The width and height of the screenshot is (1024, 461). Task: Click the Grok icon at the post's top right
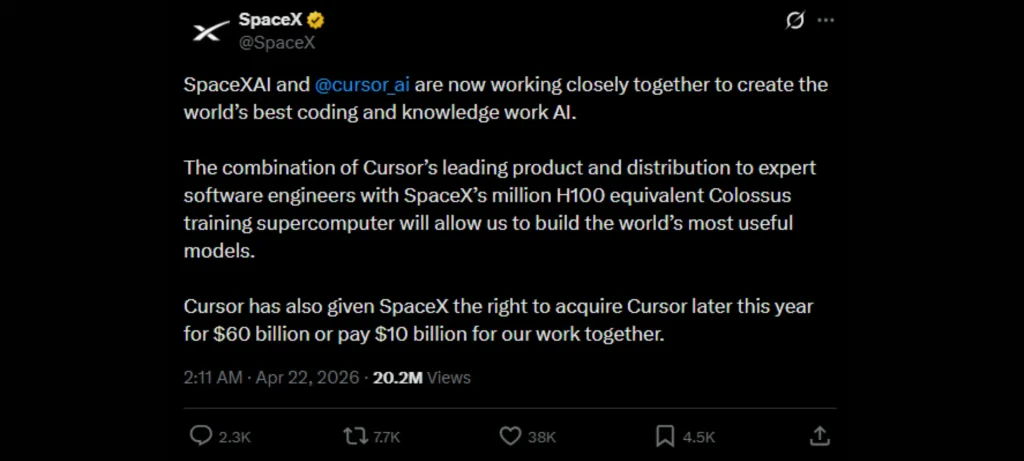[x=796, y=21]
